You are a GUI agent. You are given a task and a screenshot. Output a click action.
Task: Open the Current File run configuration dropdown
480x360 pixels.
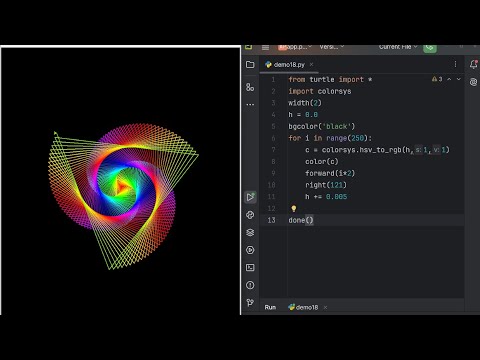click(398, 47)
